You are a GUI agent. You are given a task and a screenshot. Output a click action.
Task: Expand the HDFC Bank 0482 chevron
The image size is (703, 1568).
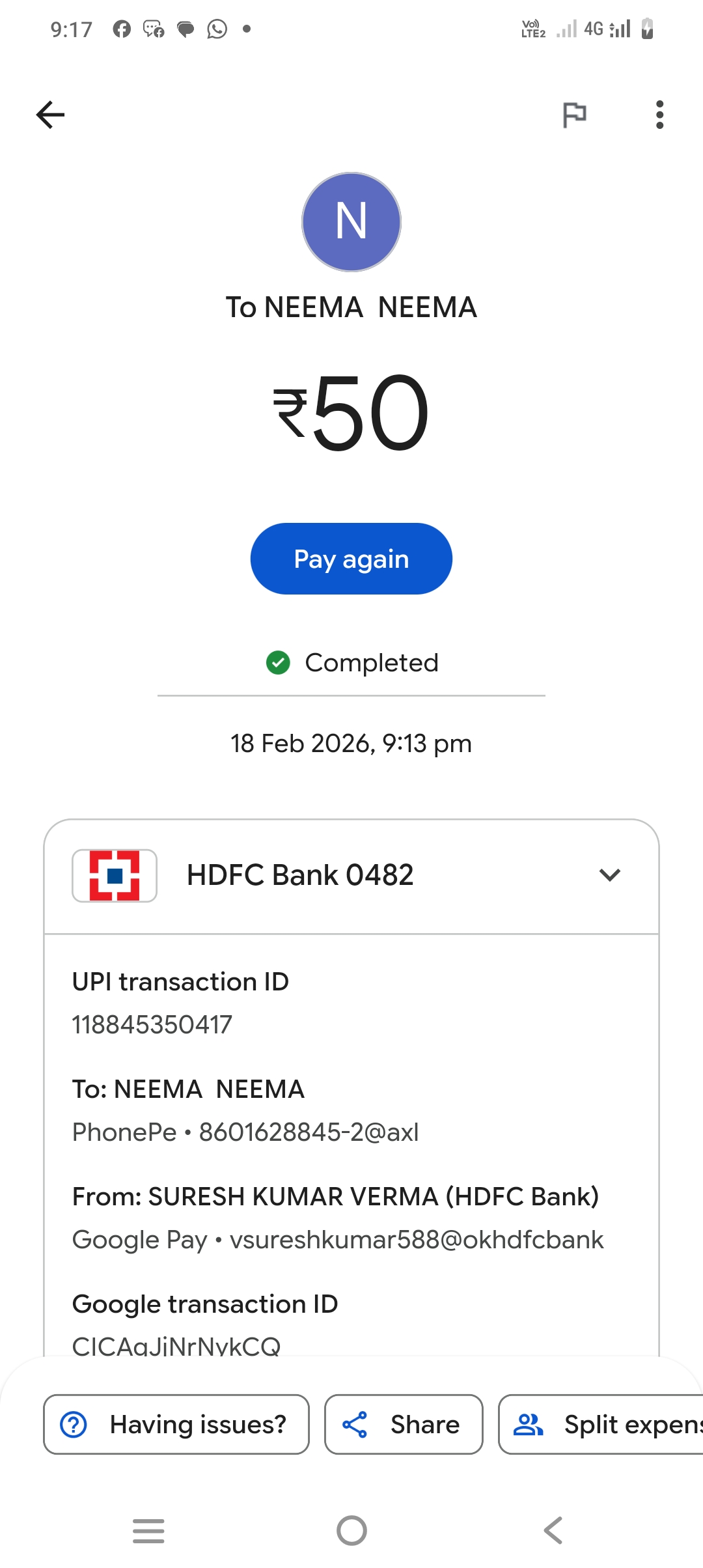click(609, 875)
